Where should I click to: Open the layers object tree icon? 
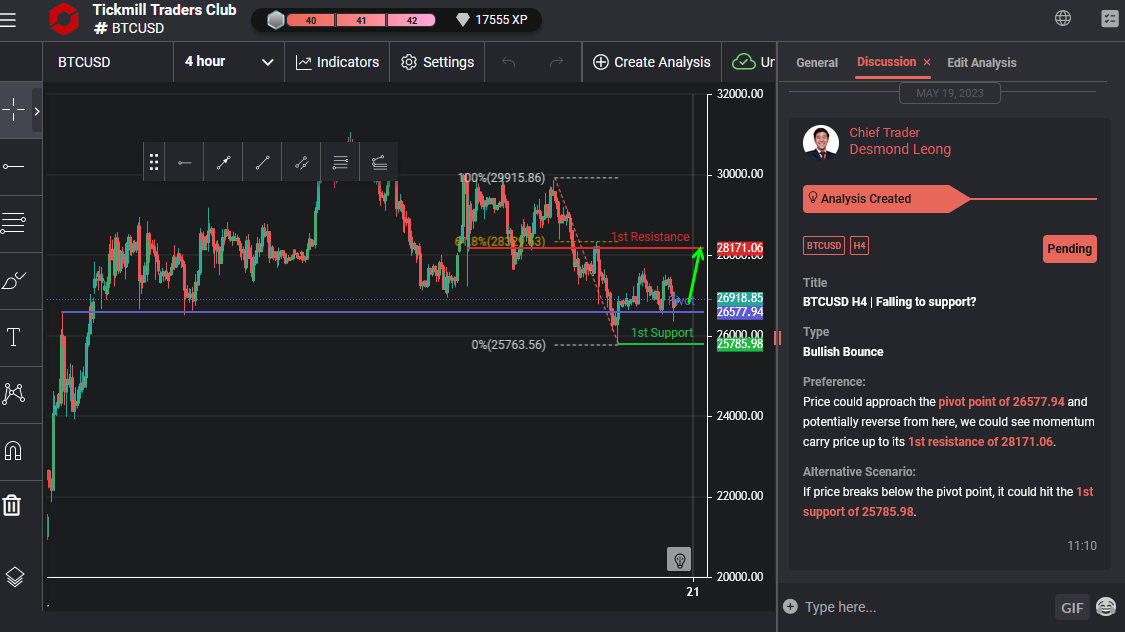point(14,577)
